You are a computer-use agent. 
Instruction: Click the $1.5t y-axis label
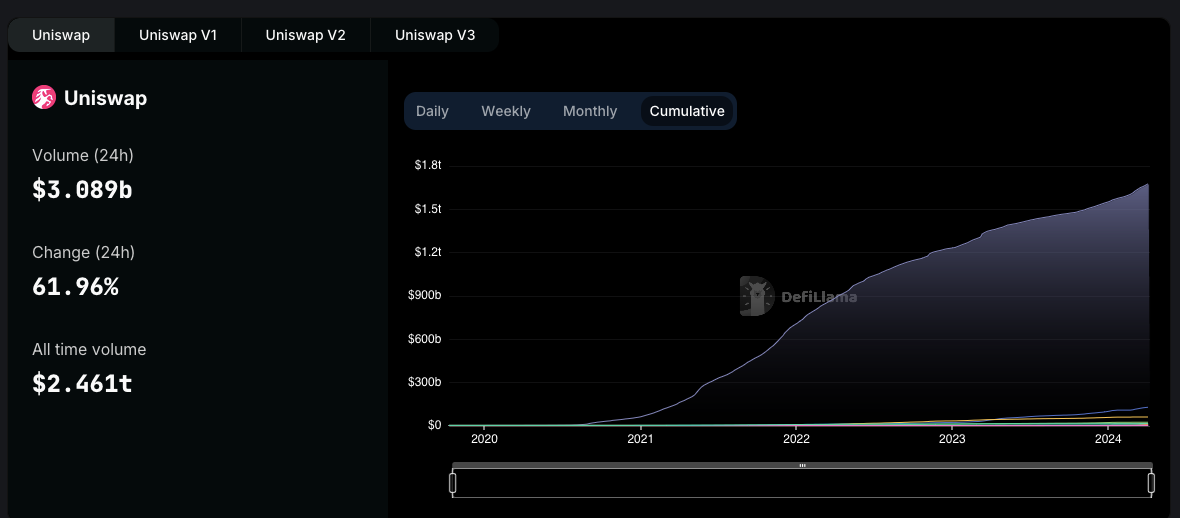[427, 209]
